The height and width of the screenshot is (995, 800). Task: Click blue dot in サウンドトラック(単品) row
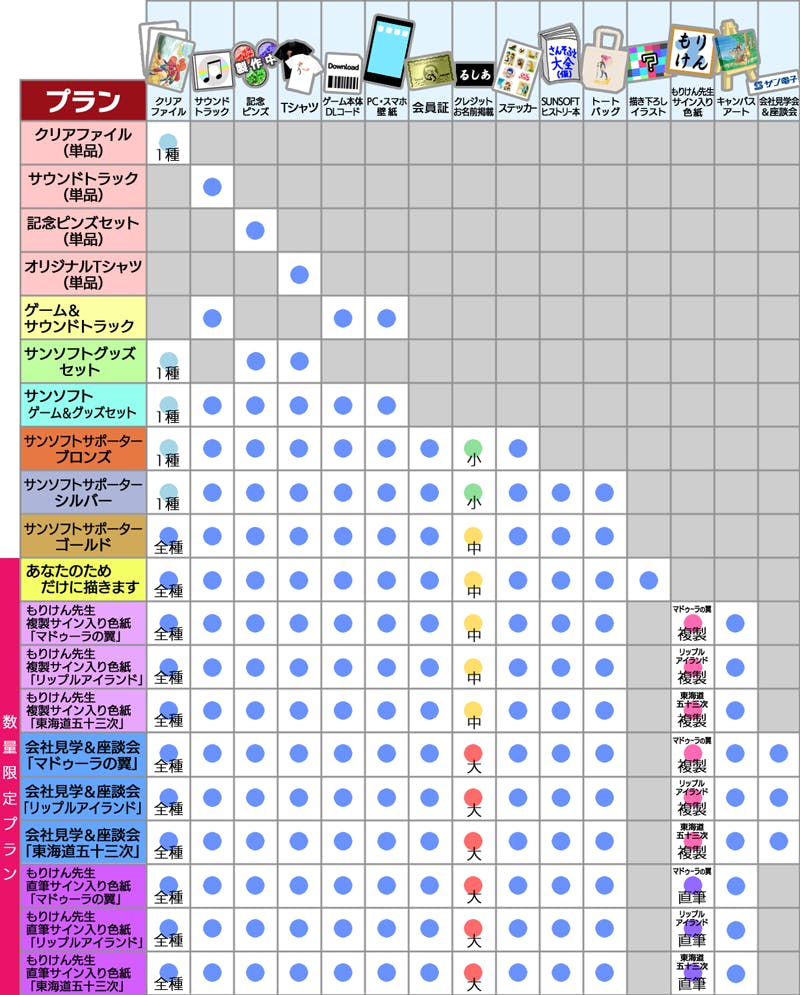[212, 187]
